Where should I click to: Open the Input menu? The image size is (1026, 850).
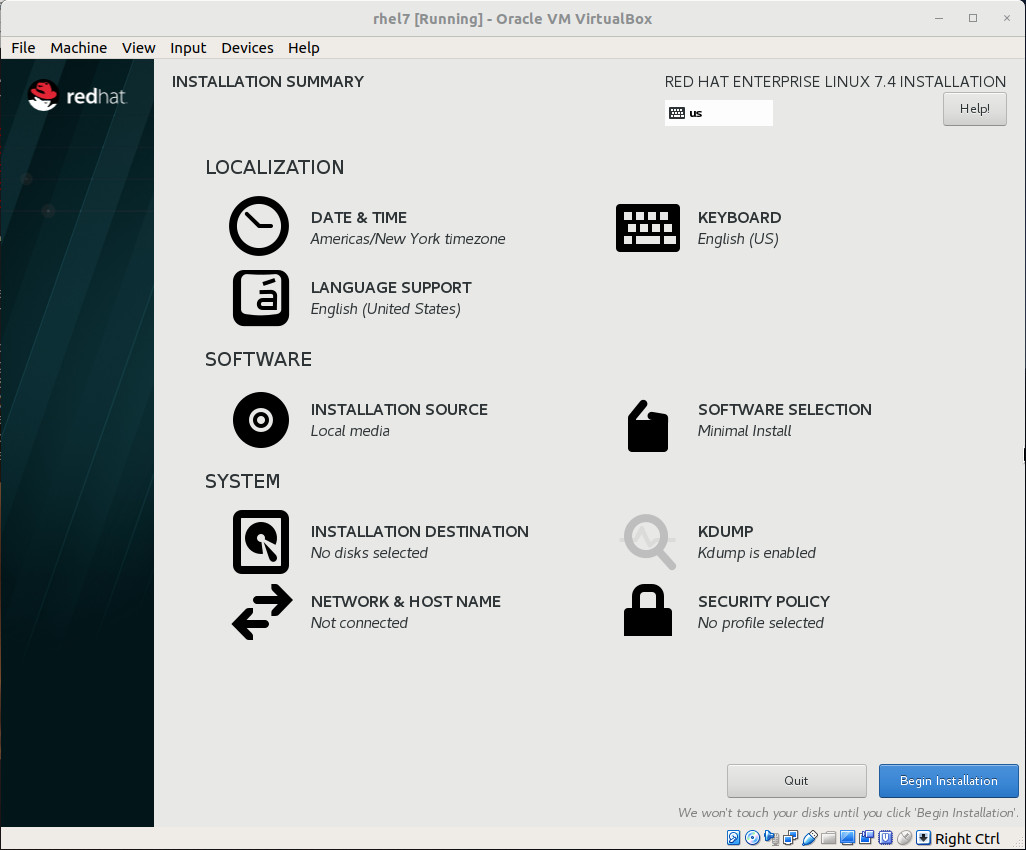188,48
